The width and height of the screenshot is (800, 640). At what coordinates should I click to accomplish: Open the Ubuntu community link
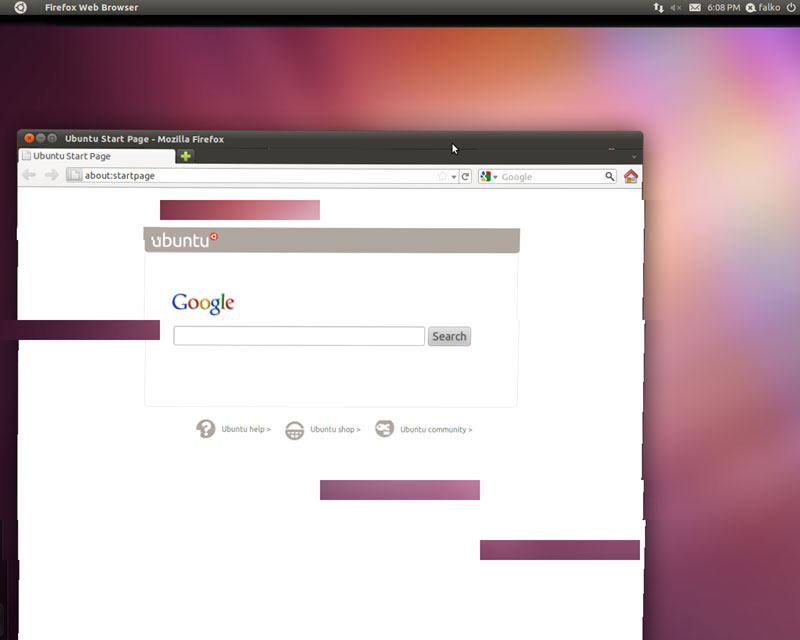(436, 430)
